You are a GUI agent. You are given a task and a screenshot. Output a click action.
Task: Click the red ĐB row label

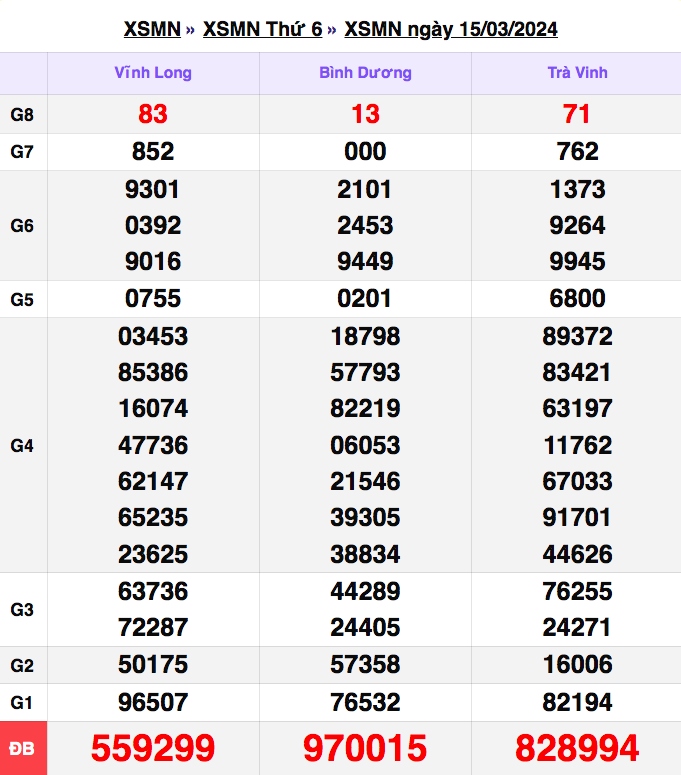tap(23, 748)
